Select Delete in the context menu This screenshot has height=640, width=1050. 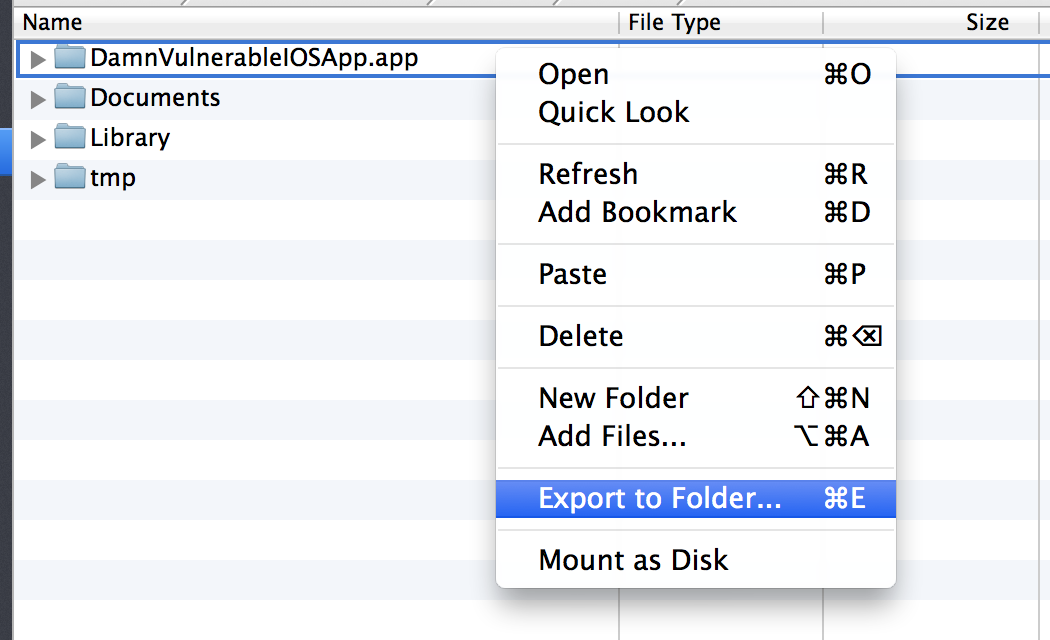coord(696,336)
